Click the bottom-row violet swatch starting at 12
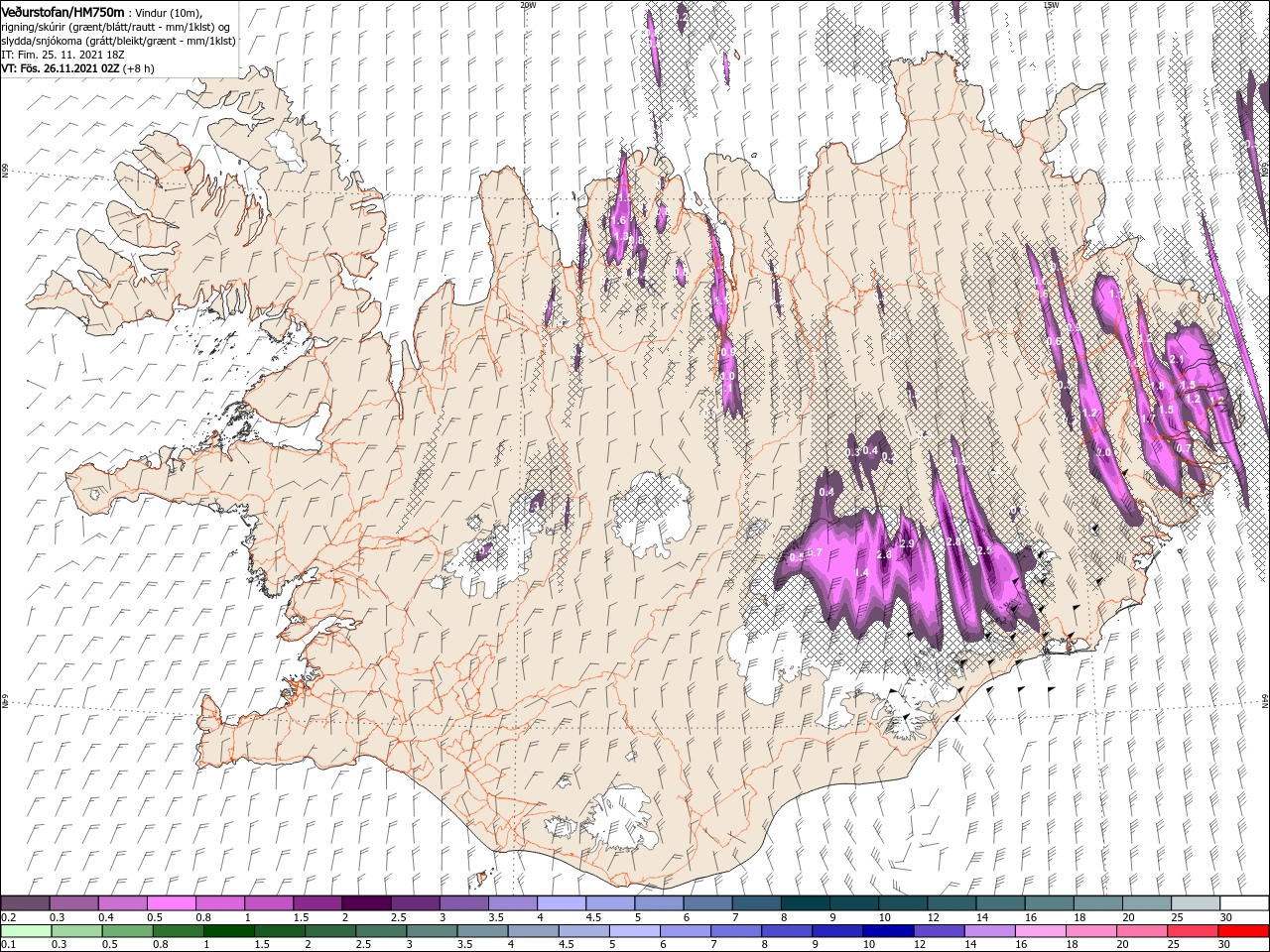The image size is (1270, 952). [x=938, y=931]
